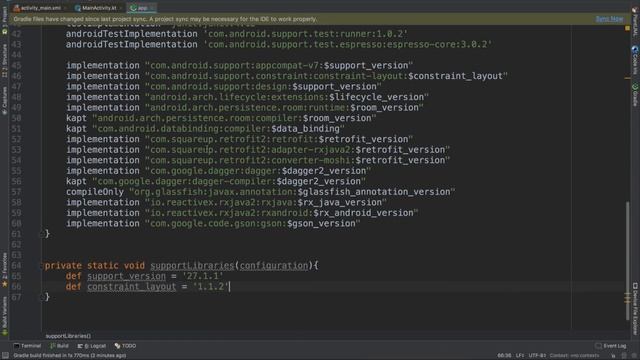Click the $glassfish_annotation_version variable
The image size is (640, 360).
coord(374,192)
